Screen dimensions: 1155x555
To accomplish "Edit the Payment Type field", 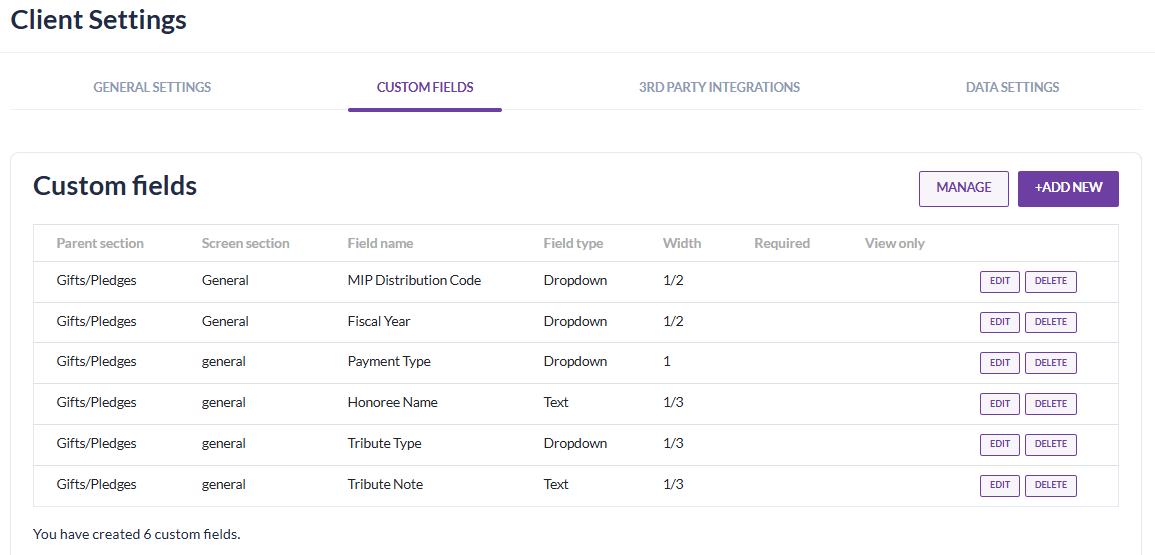I will 1000,362.
